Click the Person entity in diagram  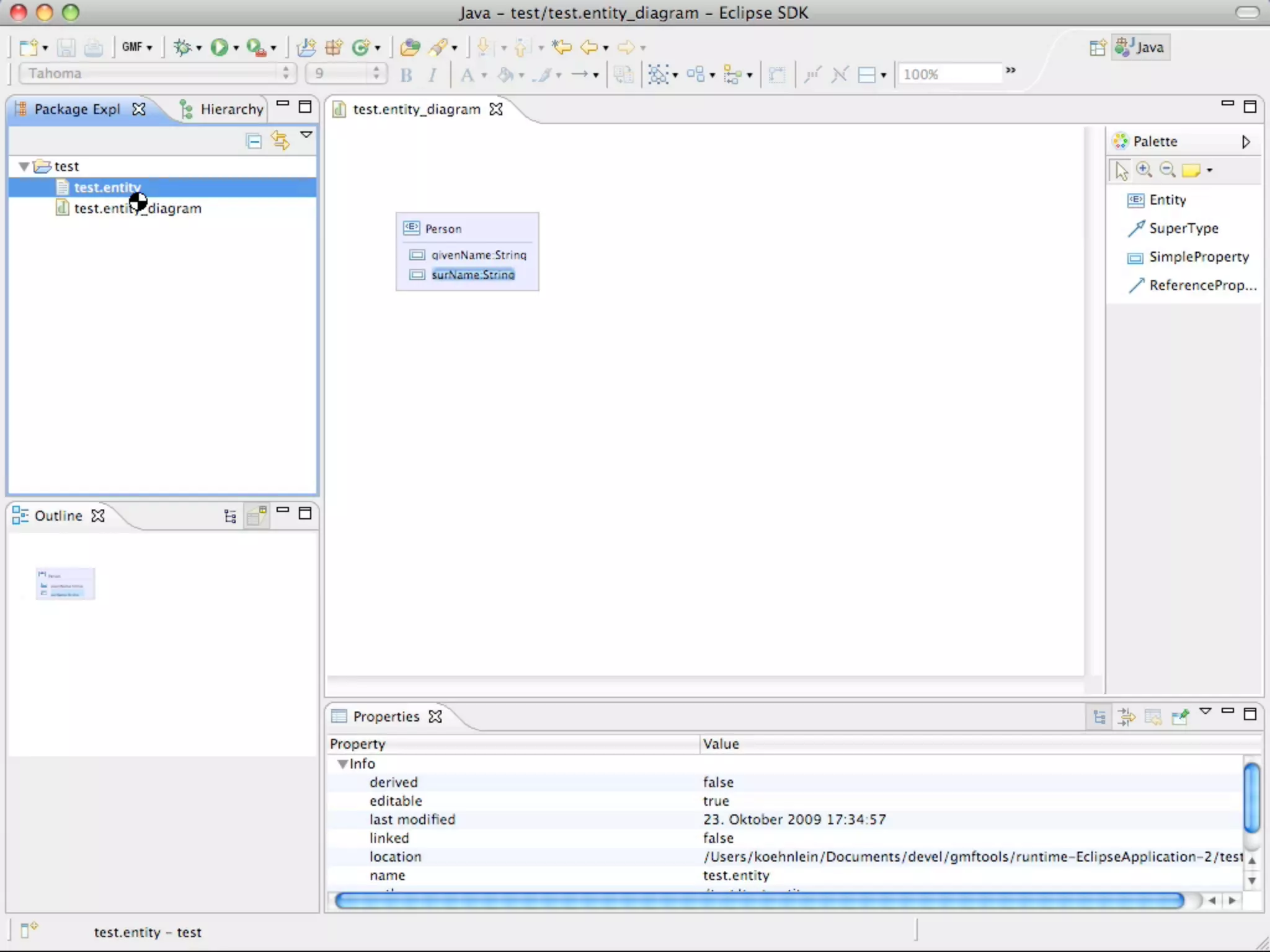pyautogui.click(x=443, y=229)
